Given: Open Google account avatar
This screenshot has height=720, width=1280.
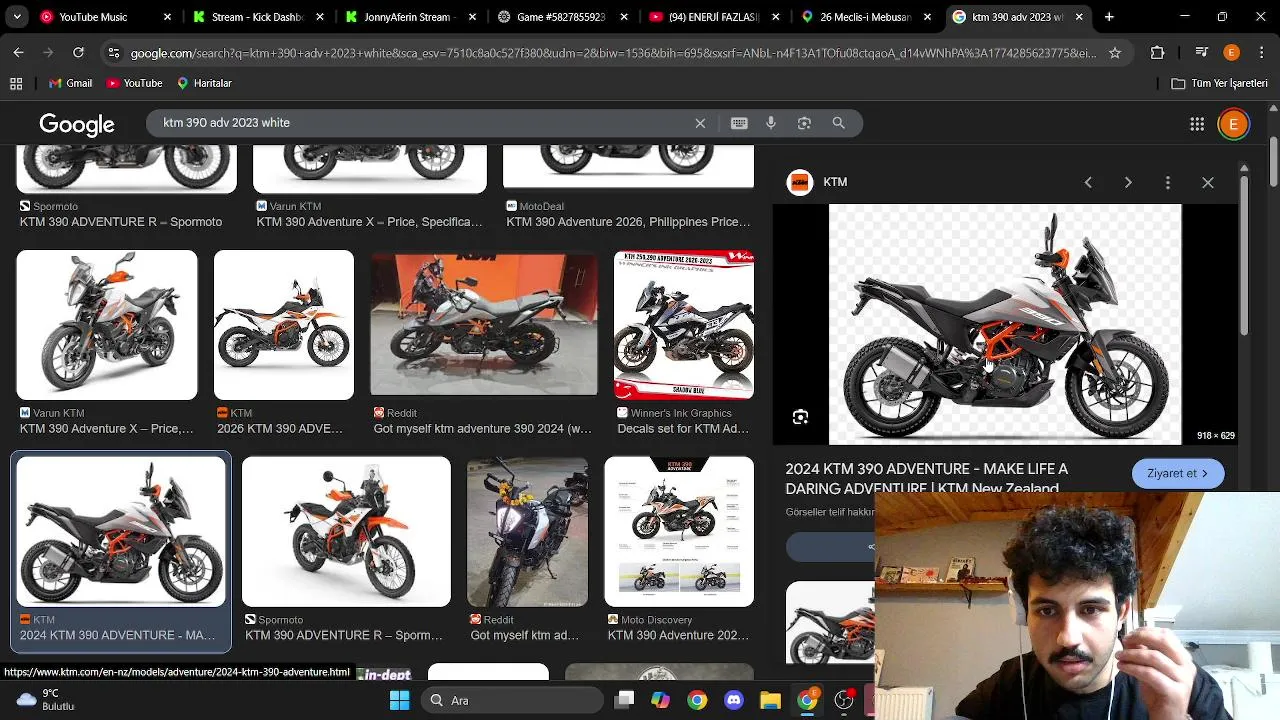Looking at the screenshot, I should [x=1233, y=124].
